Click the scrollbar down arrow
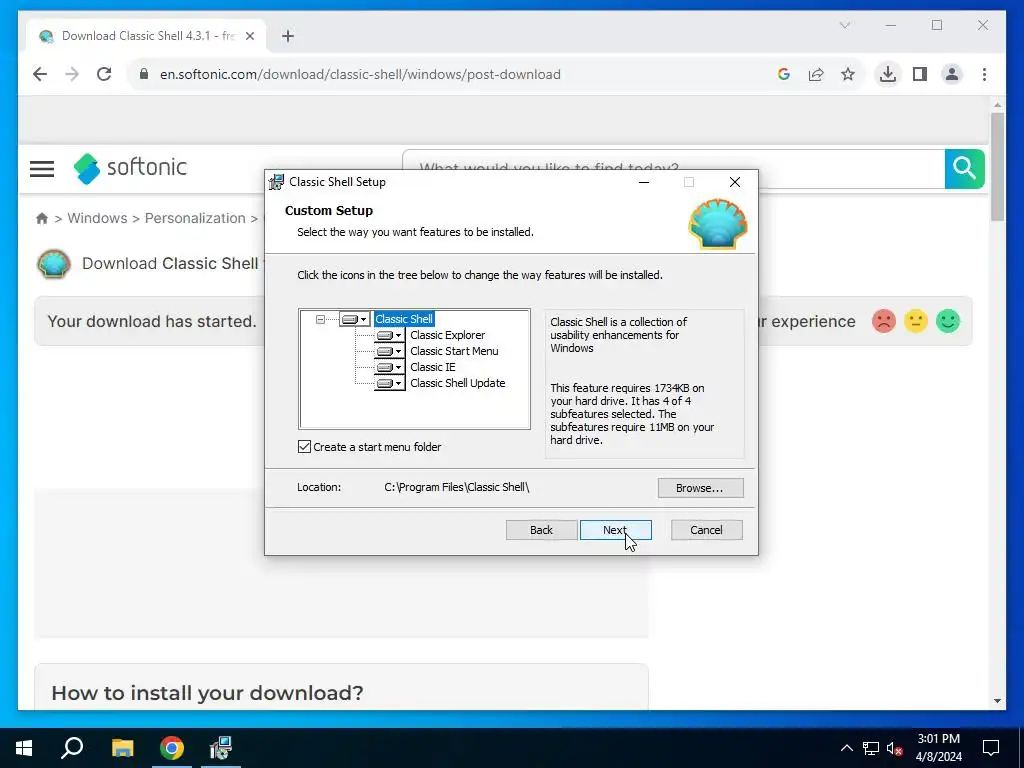The height and width of the screenshot is (768, 1024). point(997,701)
